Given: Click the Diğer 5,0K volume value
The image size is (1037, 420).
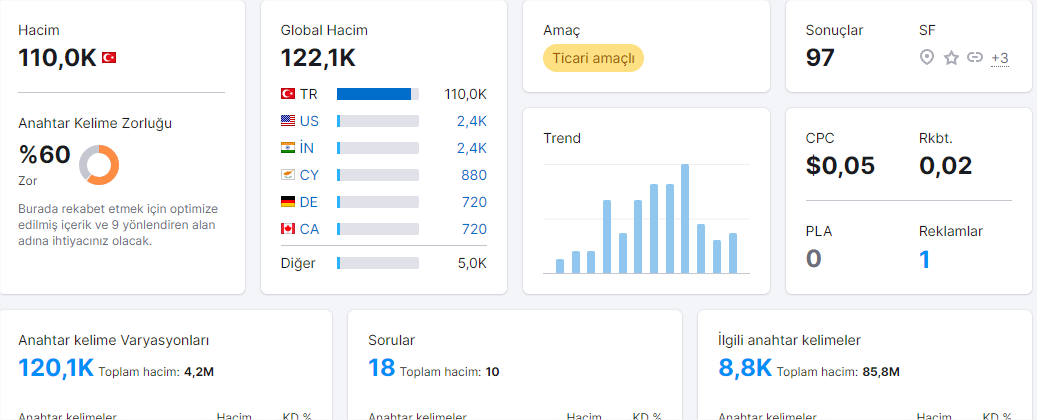Looking at the screenshot, I should click(472, 263).
